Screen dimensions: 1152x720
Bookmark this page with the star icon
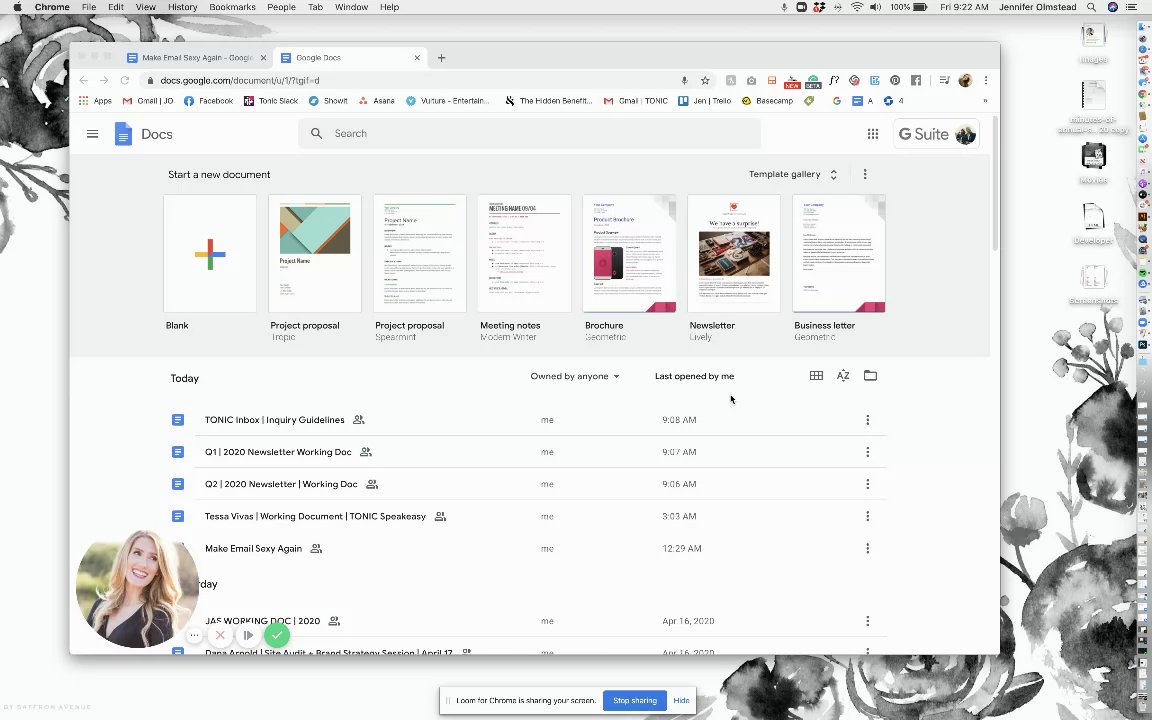(x=705, y=80)
